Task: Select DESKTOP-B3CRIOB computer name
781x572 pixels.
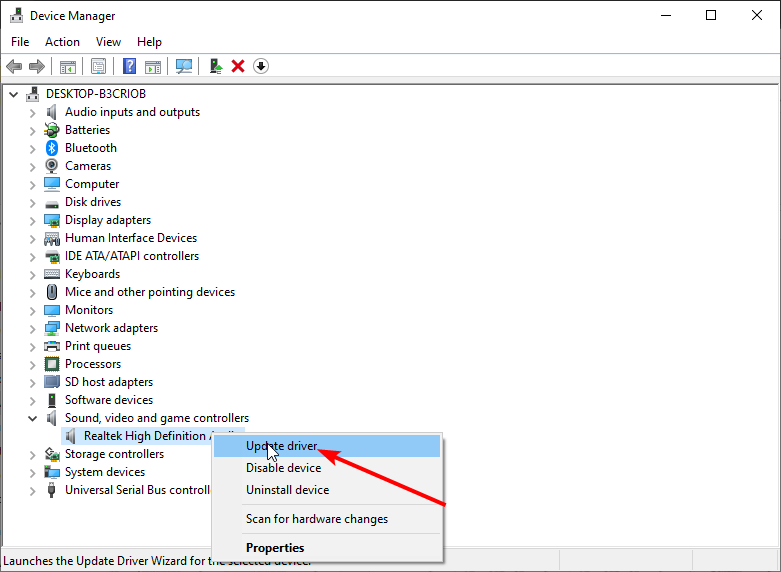Action: tap(96, 94)
